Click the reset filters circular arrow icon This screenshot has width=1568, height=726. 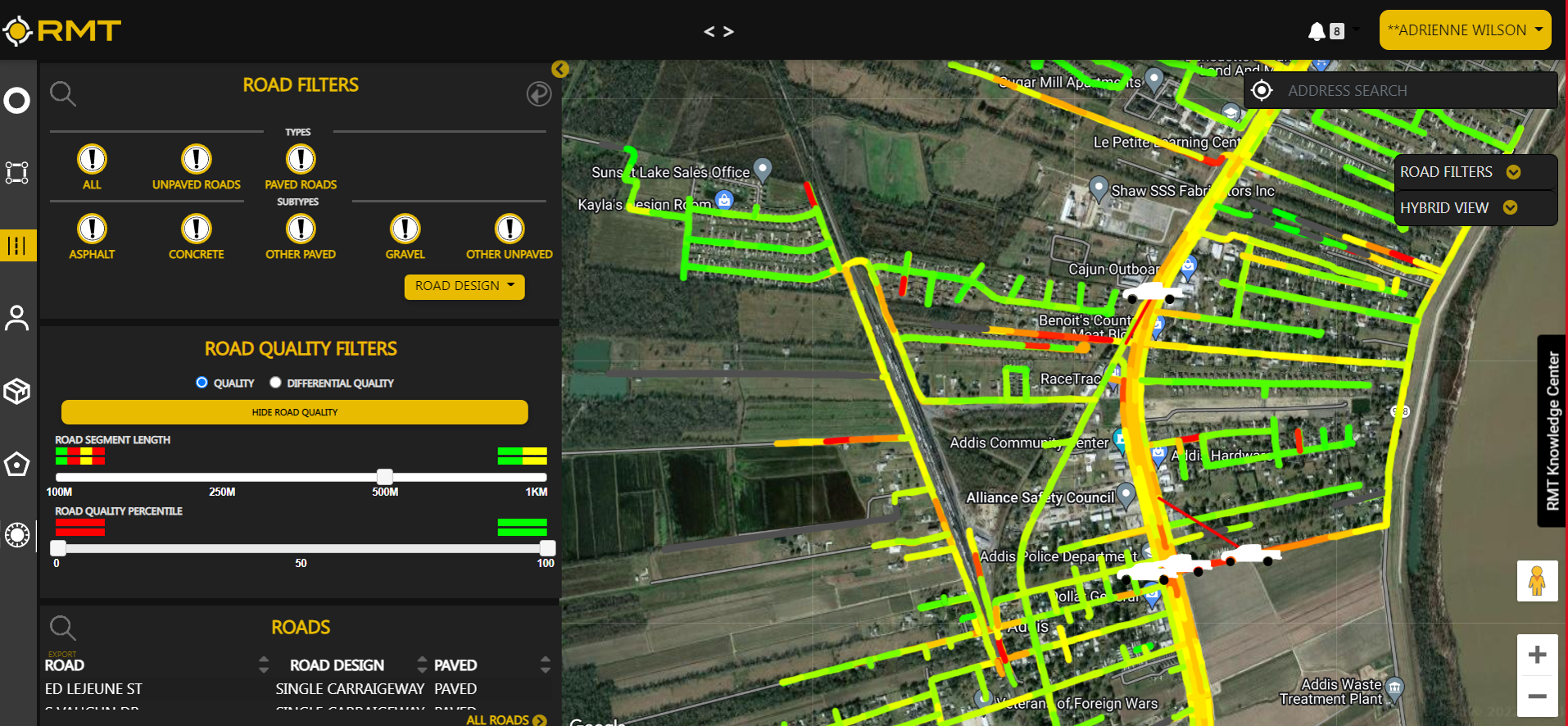(538, 94)
